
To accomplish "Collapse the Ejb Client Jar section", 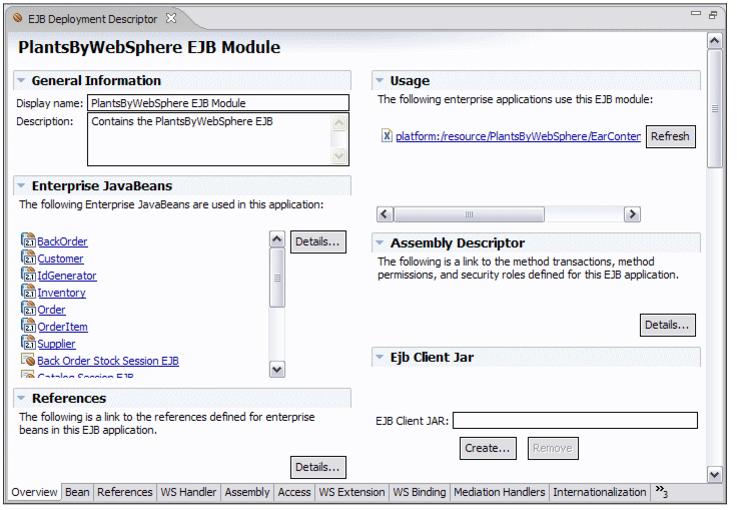I will click(380, 357).
